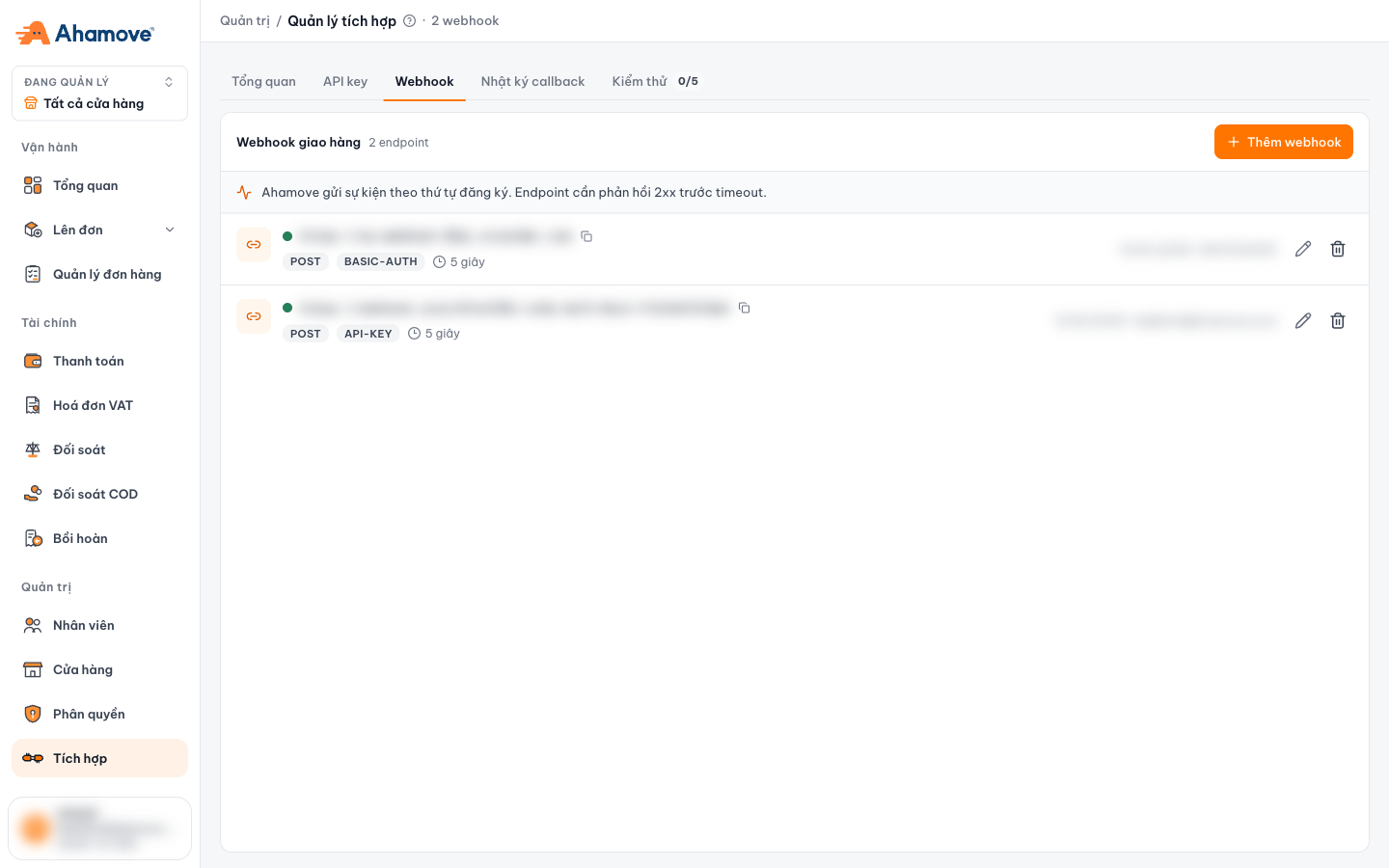1389x868 pixels.
Task: Click the link icon of the API-KEY webhook
Action: 254,316
